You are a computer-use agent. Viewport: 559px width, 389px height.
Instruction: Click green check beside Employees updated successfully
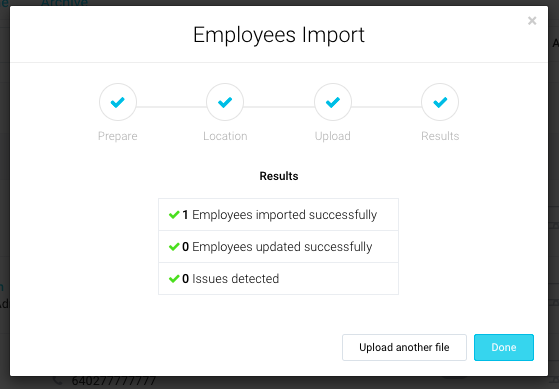[x=174, y=247]
